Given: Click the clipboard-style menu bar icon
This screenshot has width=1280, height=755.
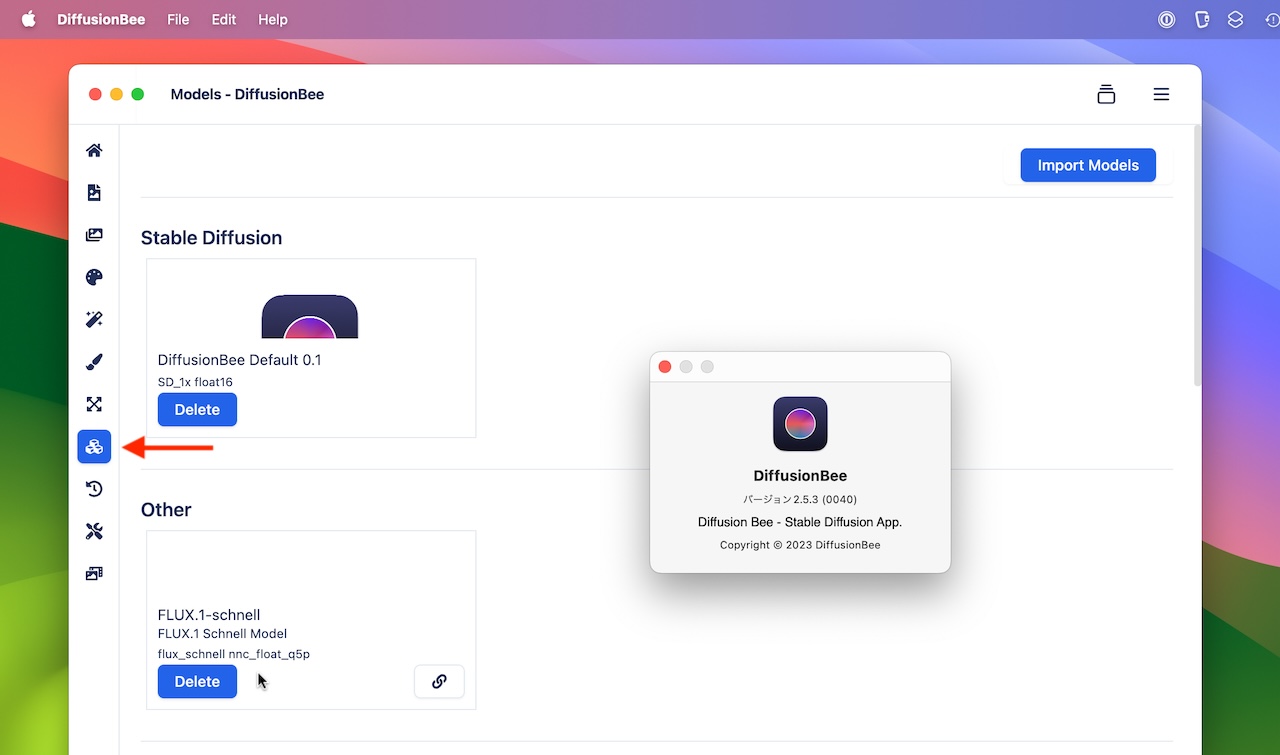Looking at the screenshot, I should point(1202,19).
